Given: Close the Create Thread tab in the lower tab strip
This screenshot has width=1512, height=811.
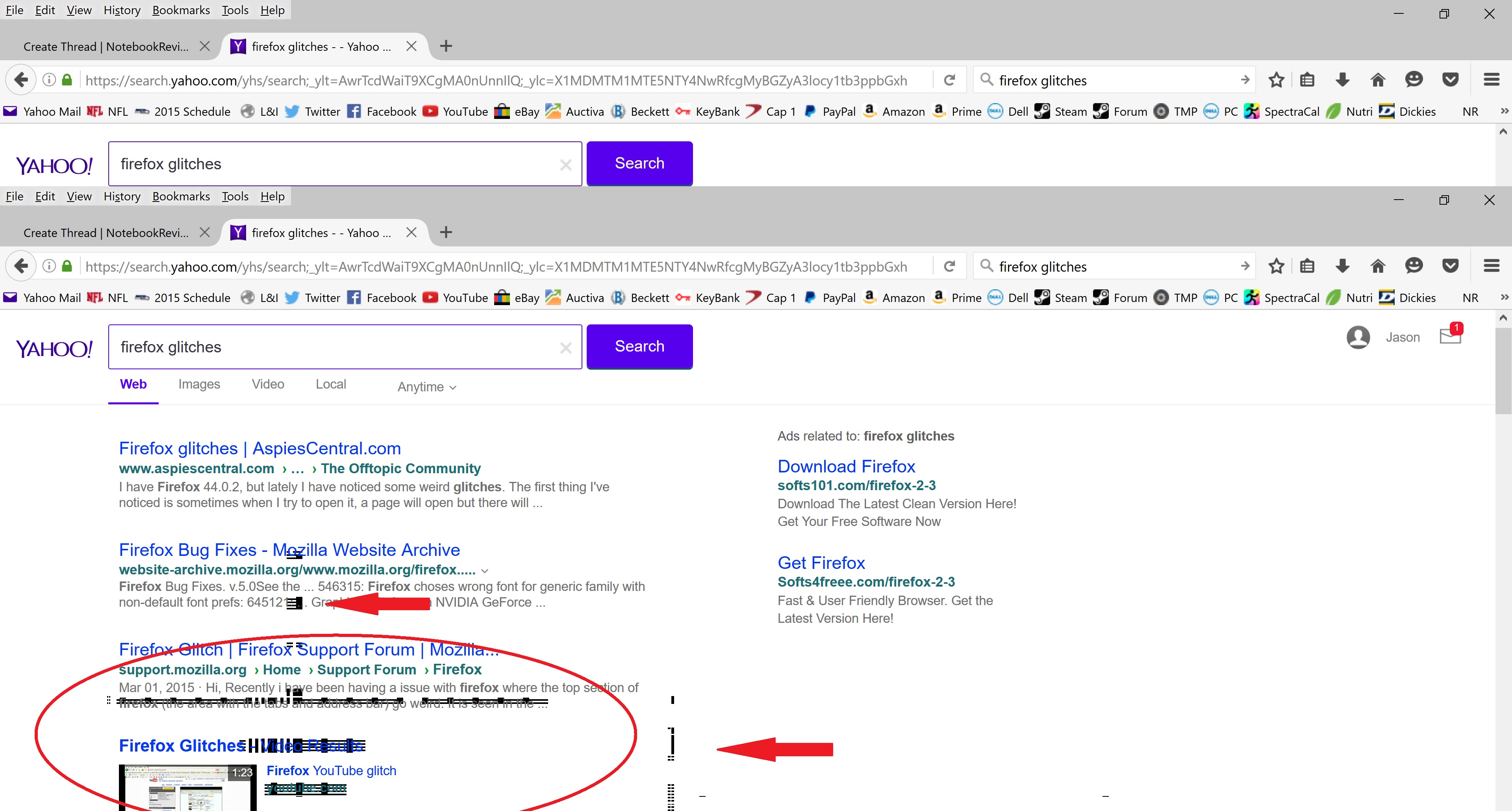Looking at the screenshot, I should (204, 232).
